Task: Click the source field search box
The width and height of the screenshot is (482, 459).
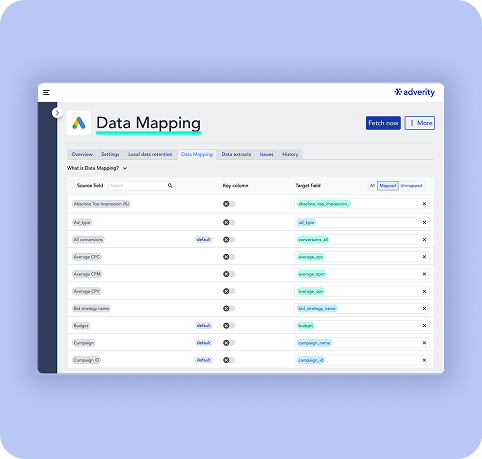Action: tap(142, 185)
